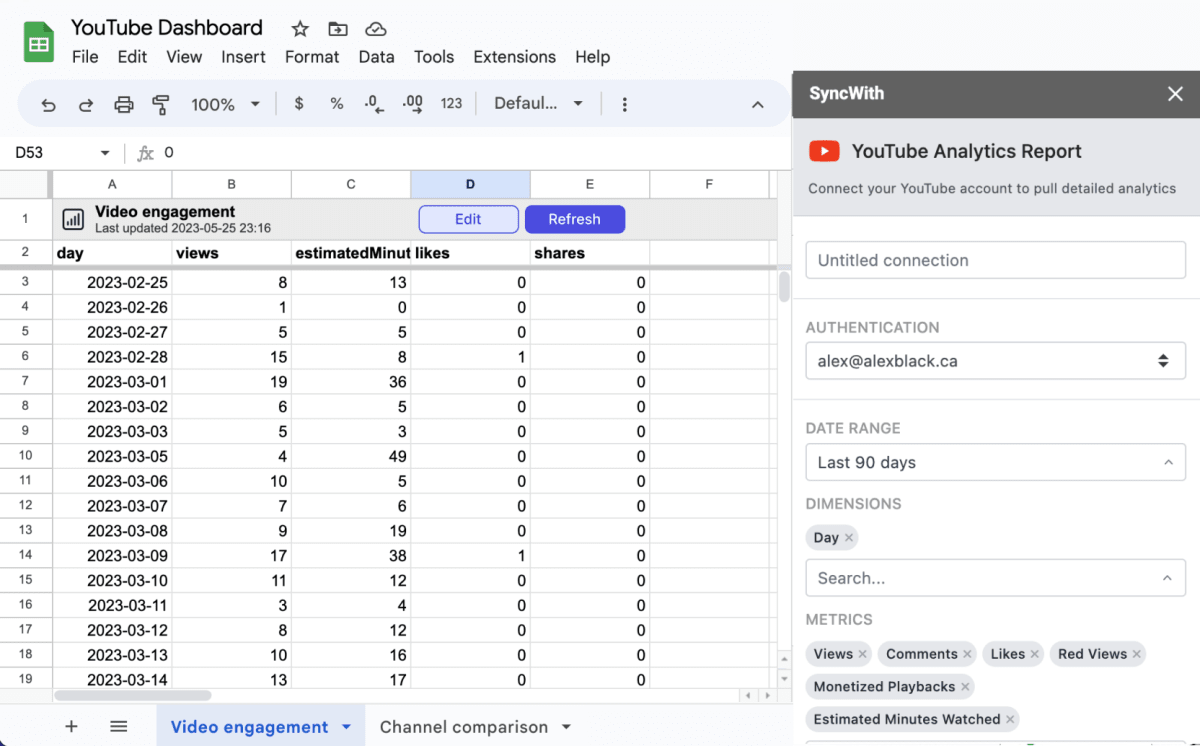This screenshot has width=1200, height=746.
Task: Open the Extensions menu
Action: (x=514, y=57)
